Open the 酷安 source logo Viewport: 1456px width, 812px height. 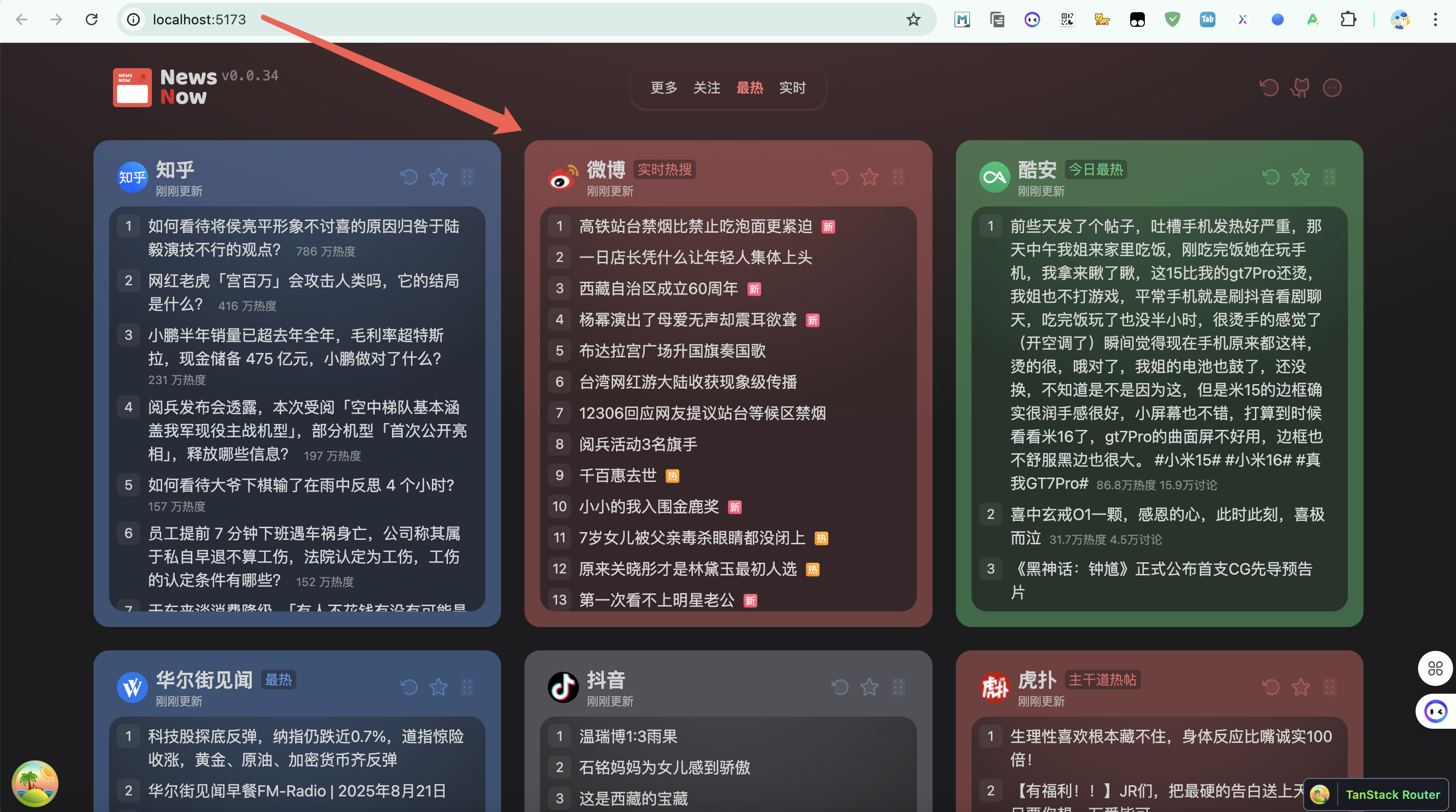coord(994,177)
